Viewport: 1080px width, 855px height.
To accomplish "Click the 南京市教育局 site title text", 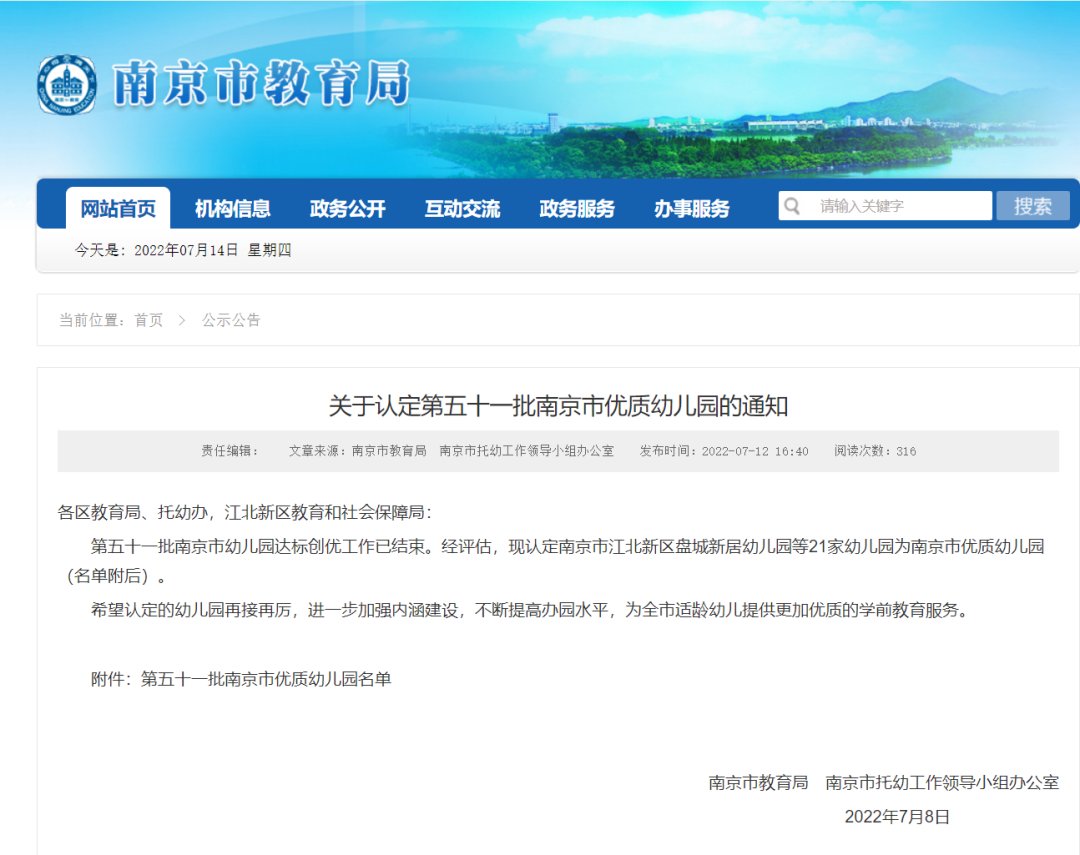I will pyautogui.click(x=262, y=84).
